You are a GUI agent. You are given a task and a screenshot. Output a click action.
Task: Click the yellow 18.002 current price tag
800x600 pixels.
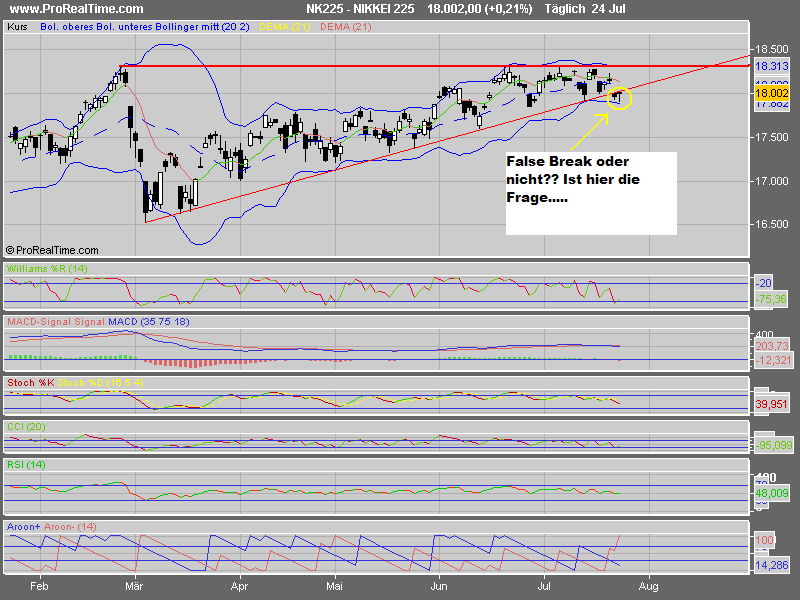[x=771, y=93]
